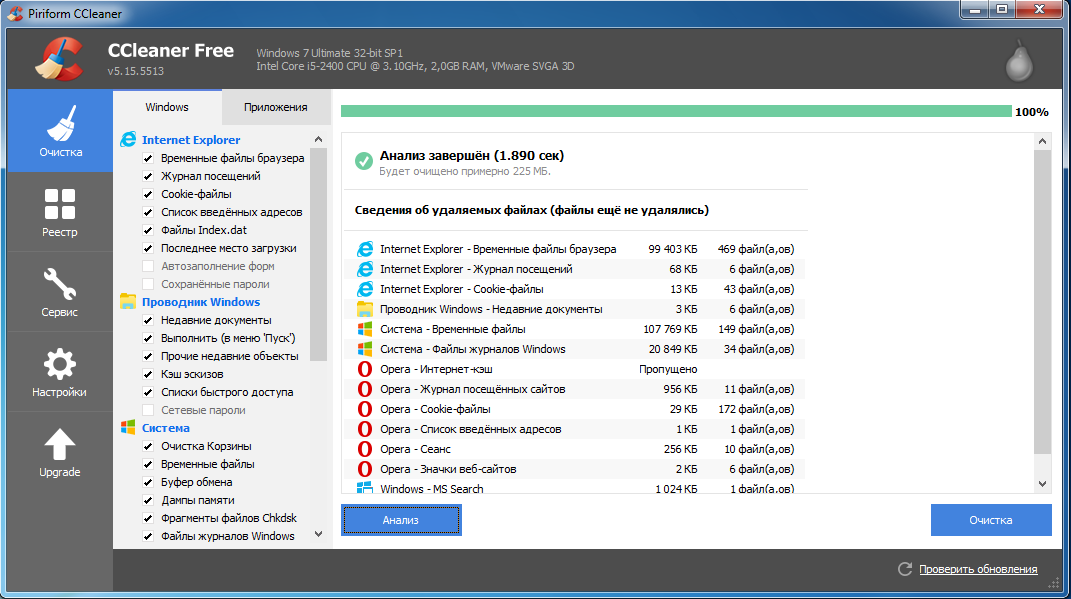1071x599 pixels.
Task: Click IE icon beside Журнал посещений result
Action: 365,269
